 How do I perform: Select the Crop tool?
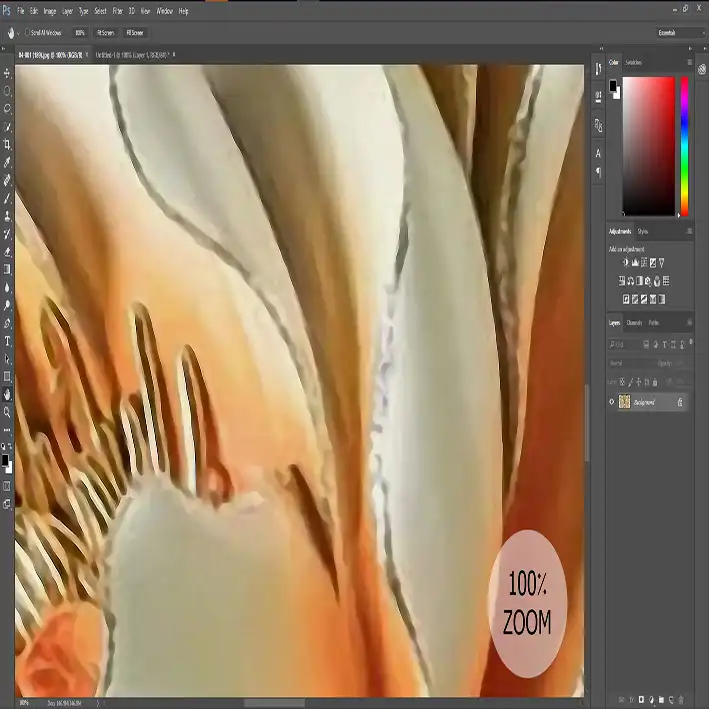pyautogui.click(x=7, y=145)
